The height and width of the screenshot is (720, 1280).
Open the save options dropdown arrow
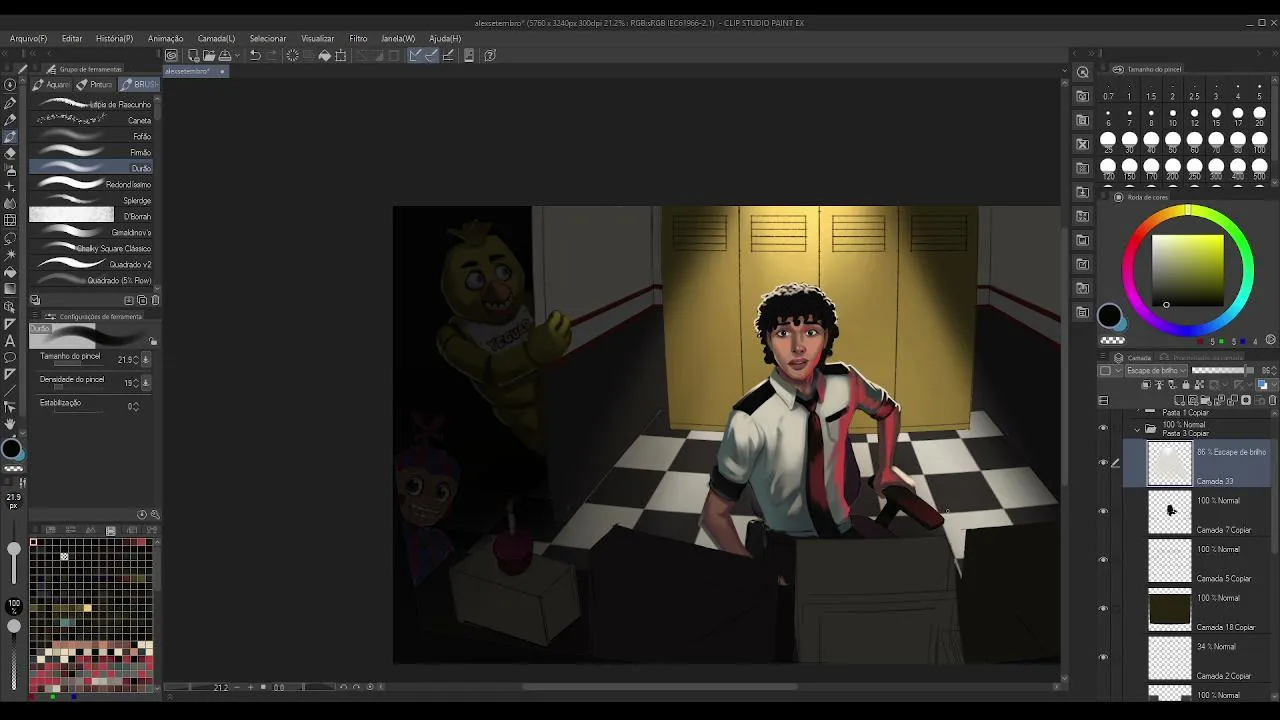pyautogui.click(x=236, y=55)
